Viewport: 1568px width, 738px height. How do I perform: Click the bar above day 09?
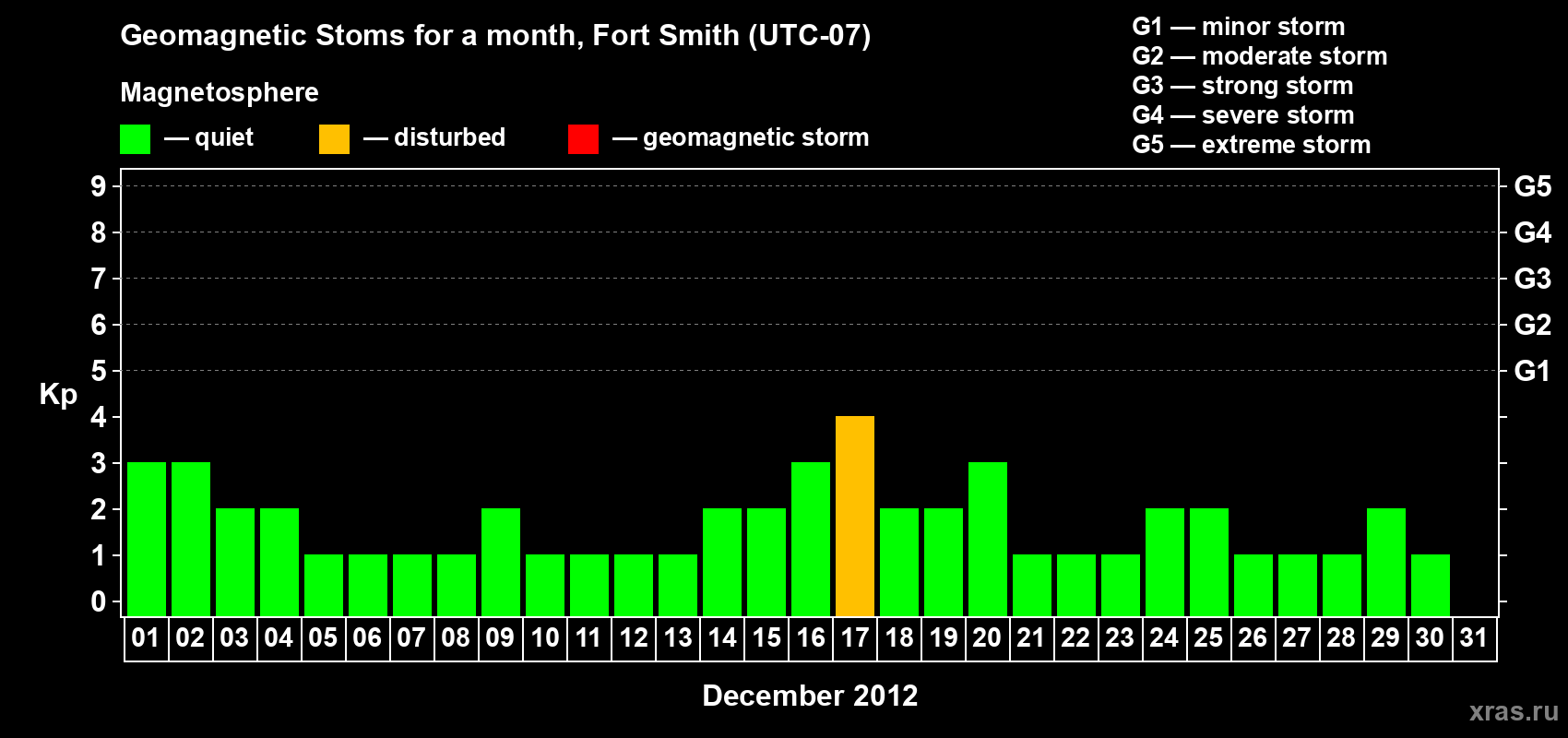coord(501,562)
